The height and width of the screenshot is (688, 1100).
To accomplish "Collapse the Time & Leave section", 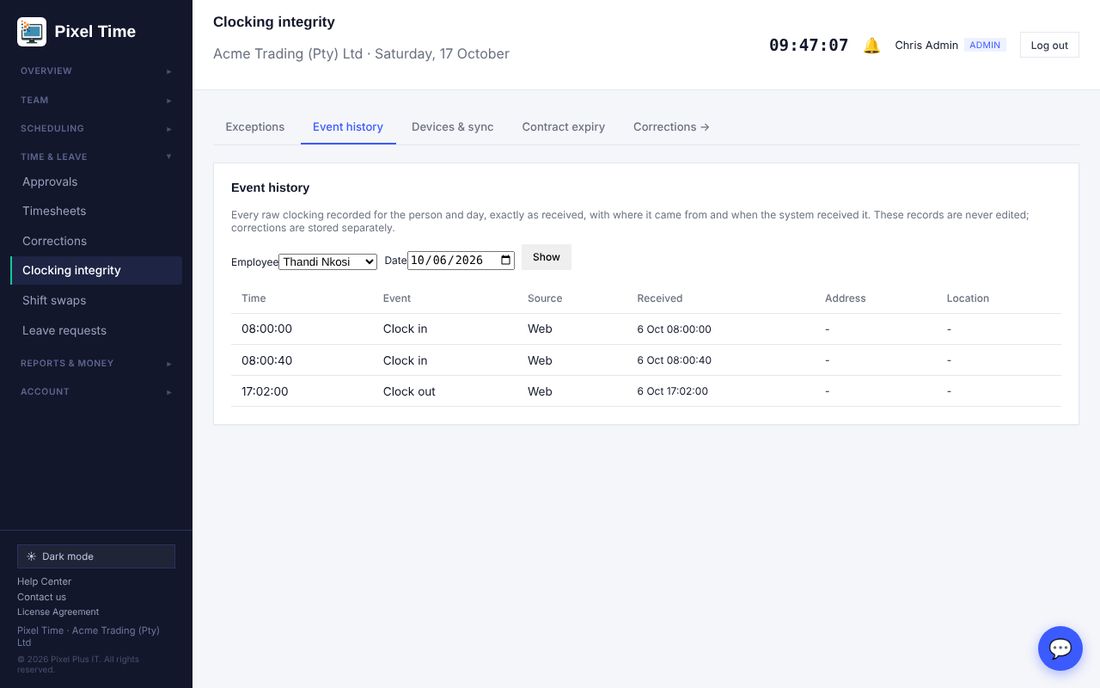I will pos(96,156).
